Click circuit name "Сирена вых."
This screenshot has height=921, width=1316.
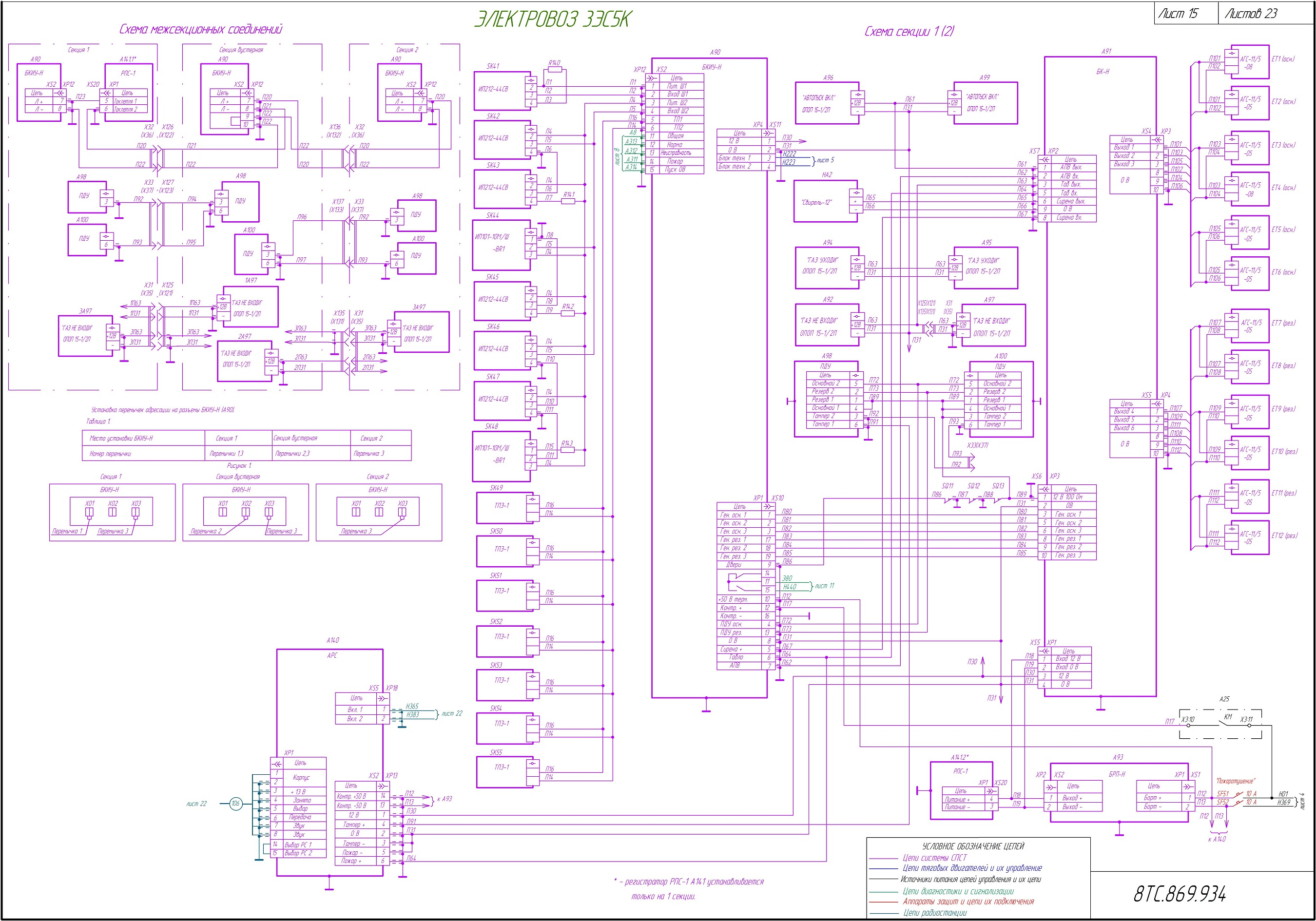[x=1071, y=201]
